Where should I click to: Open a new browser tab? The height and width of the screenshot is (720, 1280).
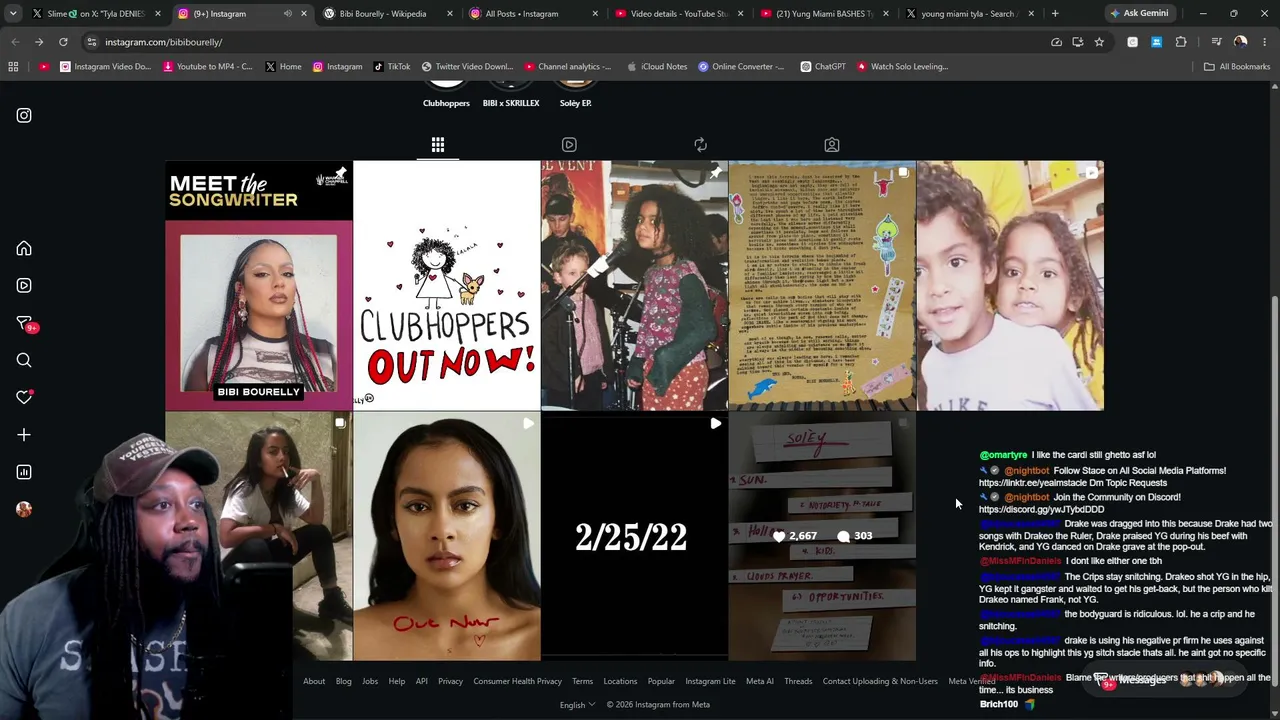pyautogui.click(x=1055, y=14)
